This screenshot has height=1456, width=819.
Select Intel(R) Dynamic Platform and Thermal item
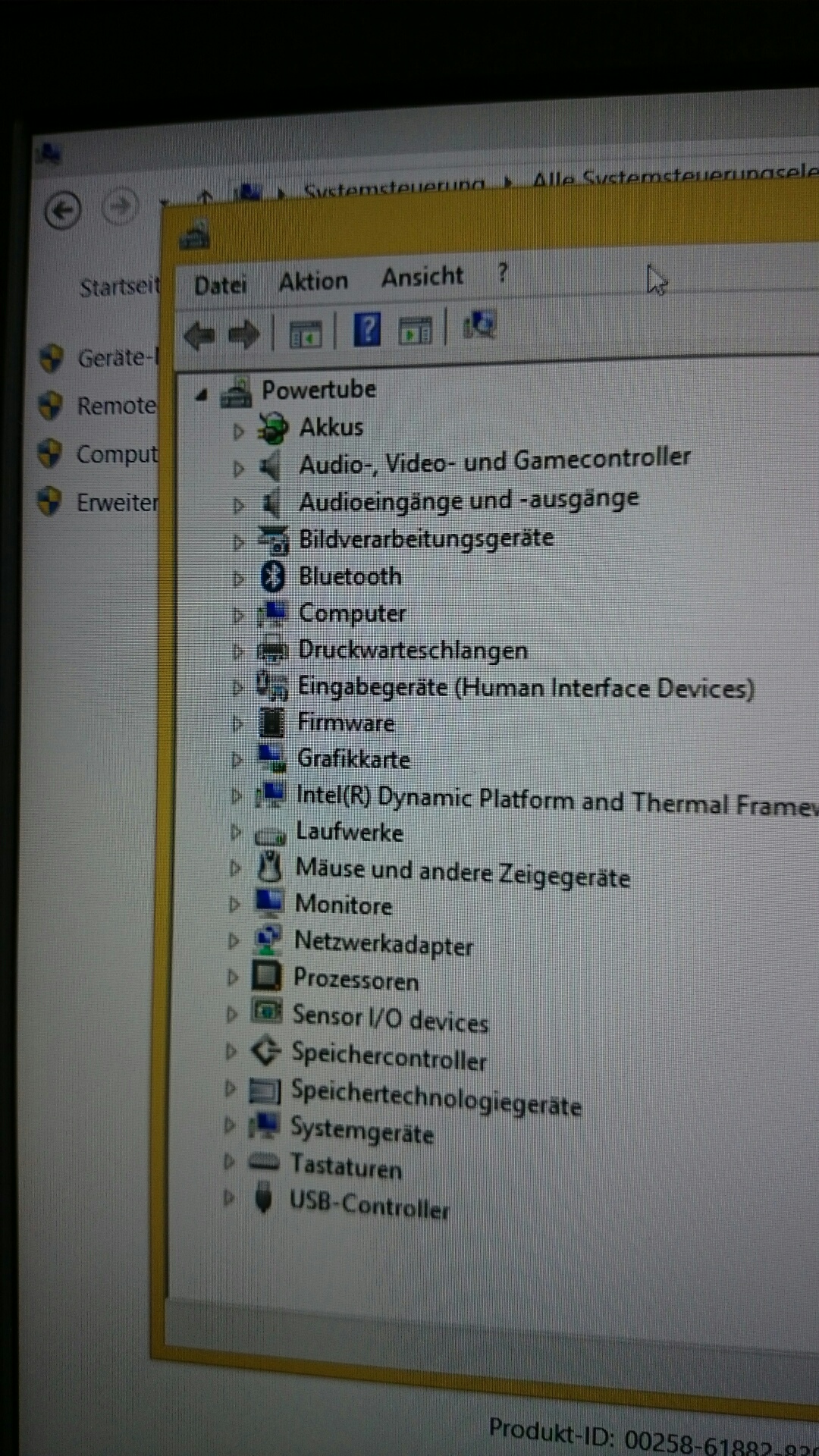click(x=557, y=800)
